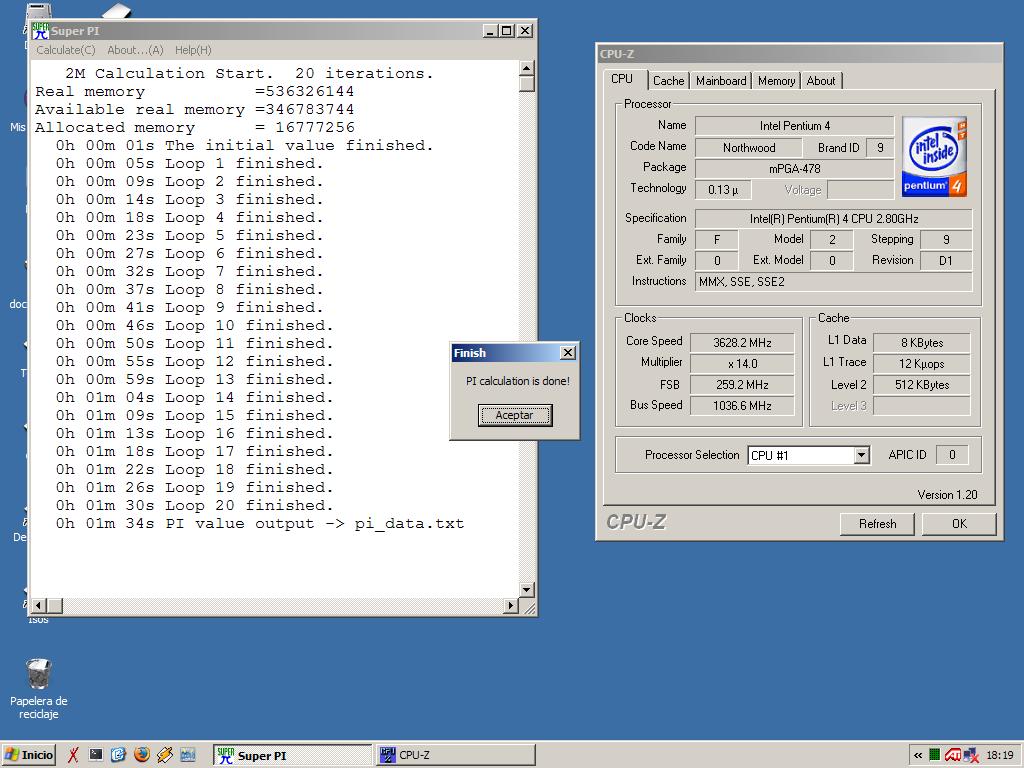
Task: Click the Inicio start button
Action: coord(29,755)
